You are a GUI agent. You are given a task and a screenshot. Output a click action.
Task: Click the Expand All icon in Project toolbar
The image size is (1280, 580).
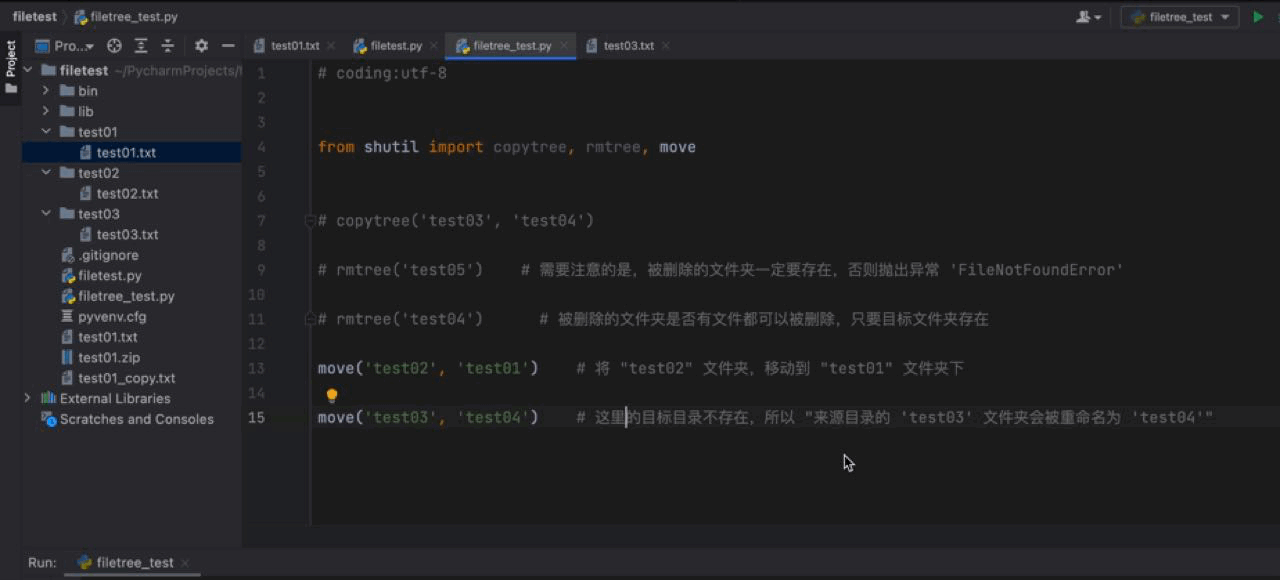coord(141,46)
